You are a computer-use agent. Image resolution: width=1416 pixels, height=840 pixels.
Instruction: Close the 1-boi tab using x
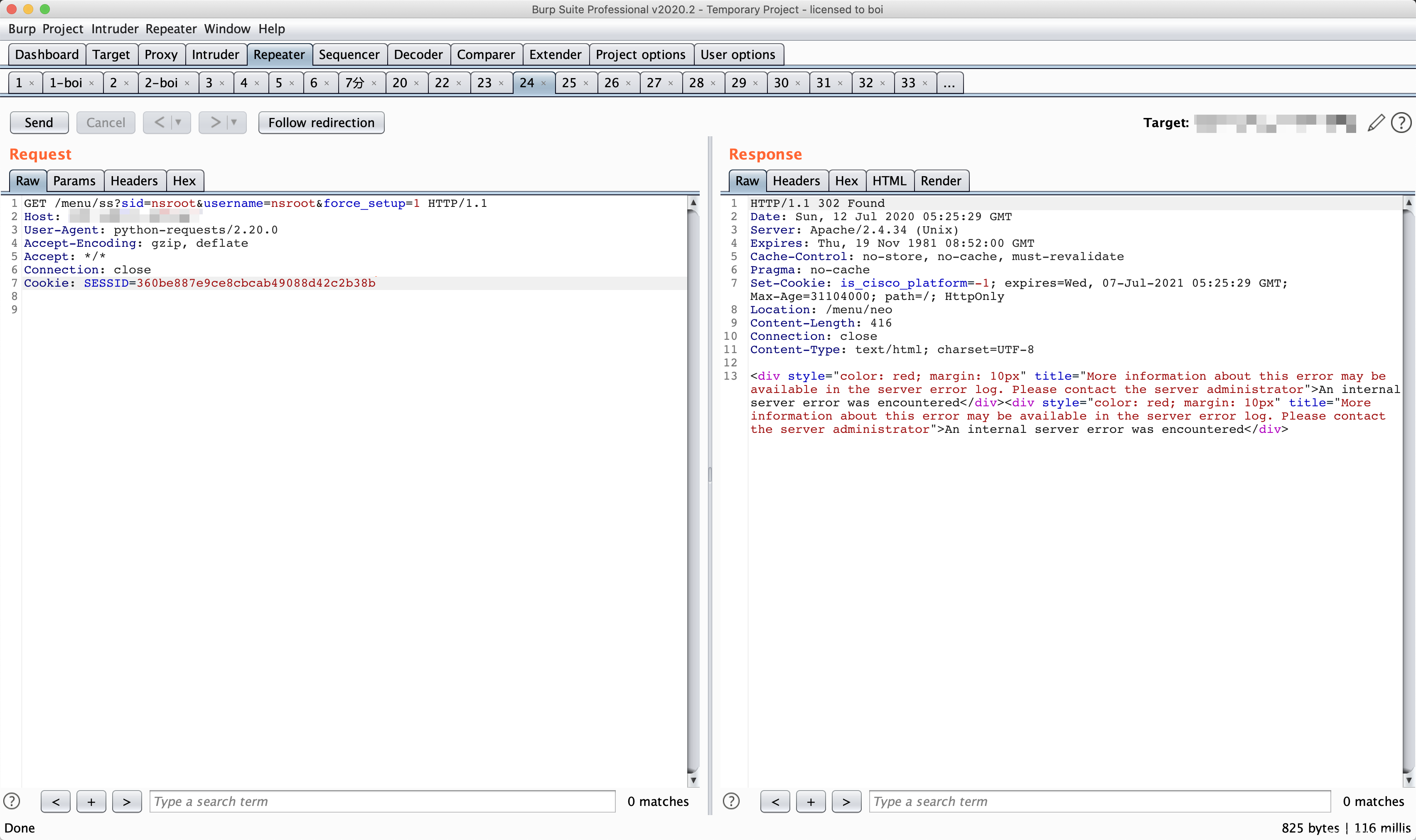(91, 83)
